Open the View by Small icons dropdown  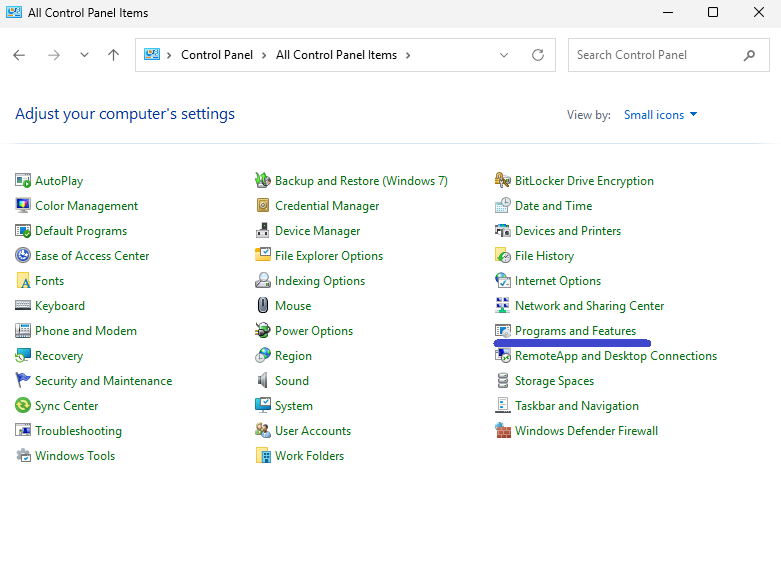[660, 115]
